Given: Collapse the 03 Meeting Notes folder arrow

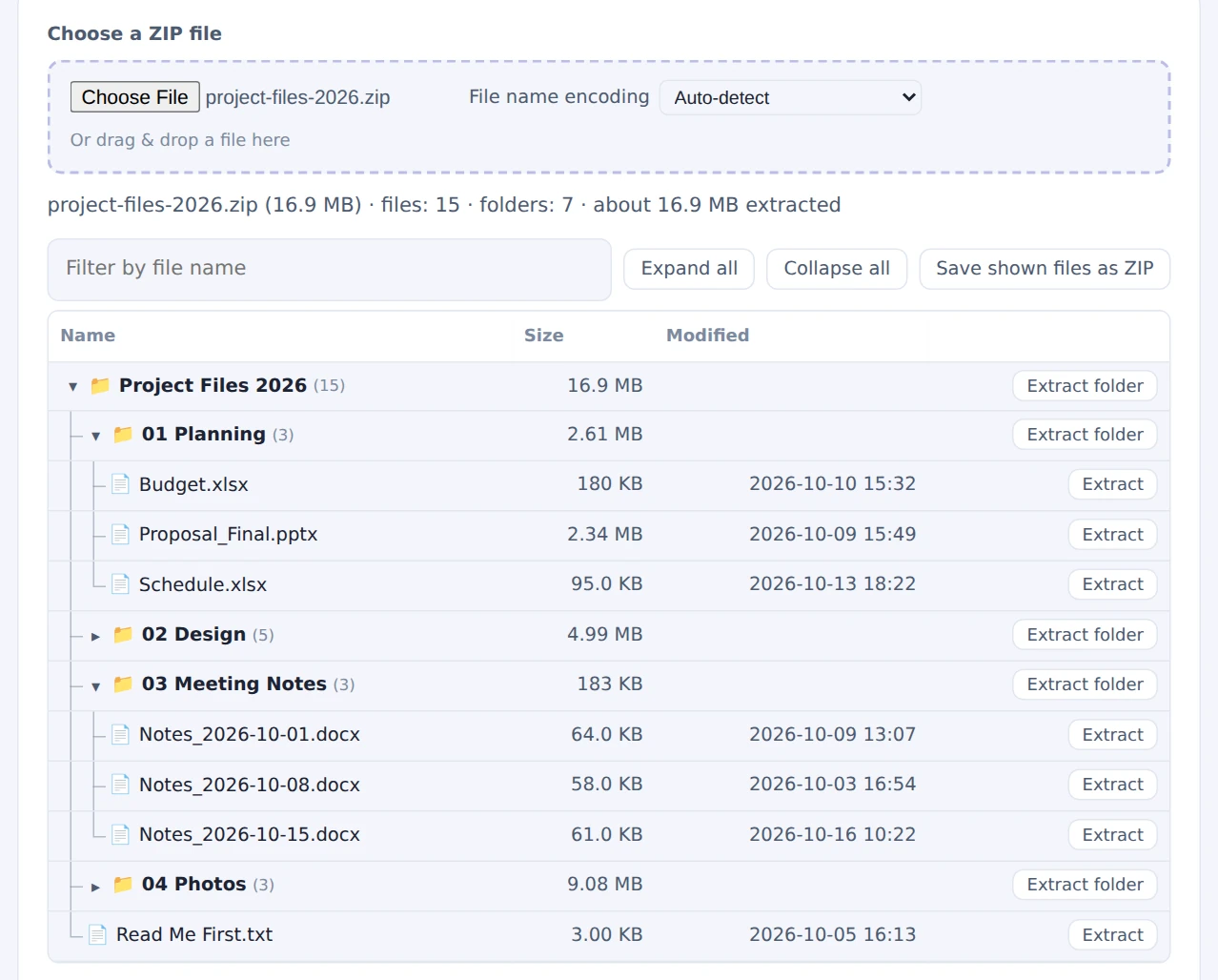Looking at the screenshot, I should click(95, 685).
